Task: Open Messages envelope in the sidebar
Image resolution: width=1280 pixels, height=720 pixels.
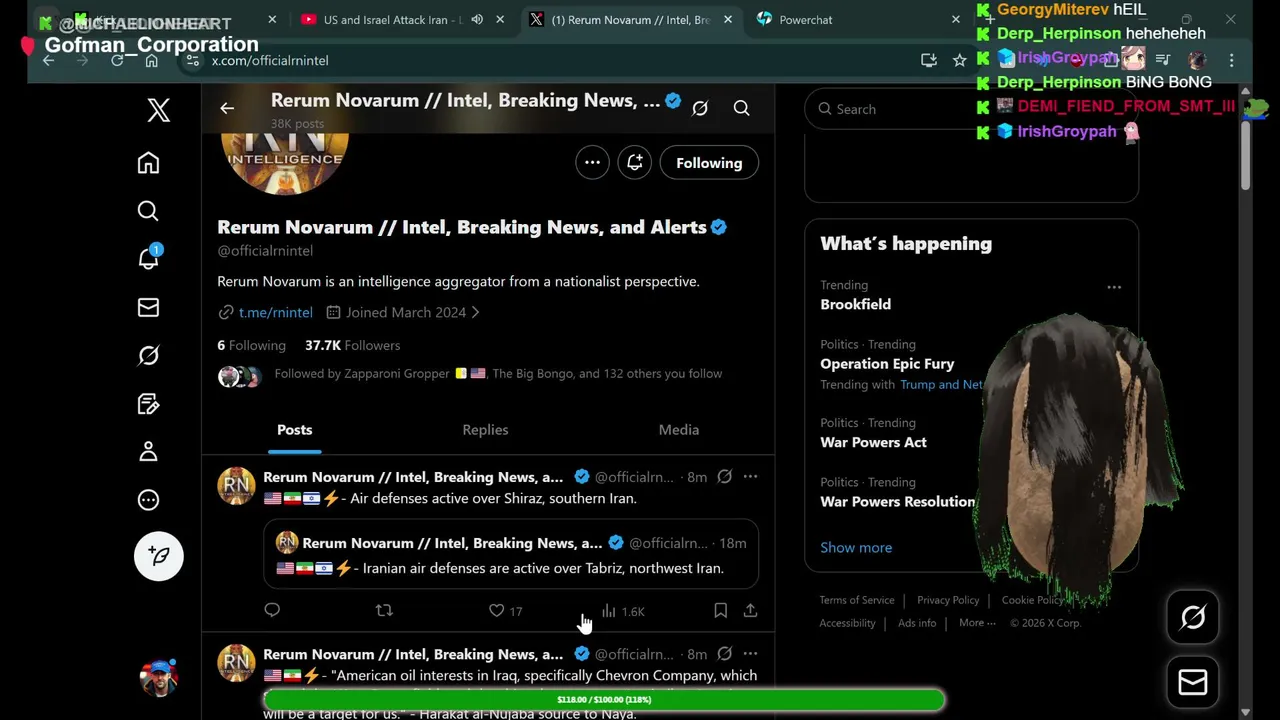Action: pyautogui.click(x=148, y=307)
